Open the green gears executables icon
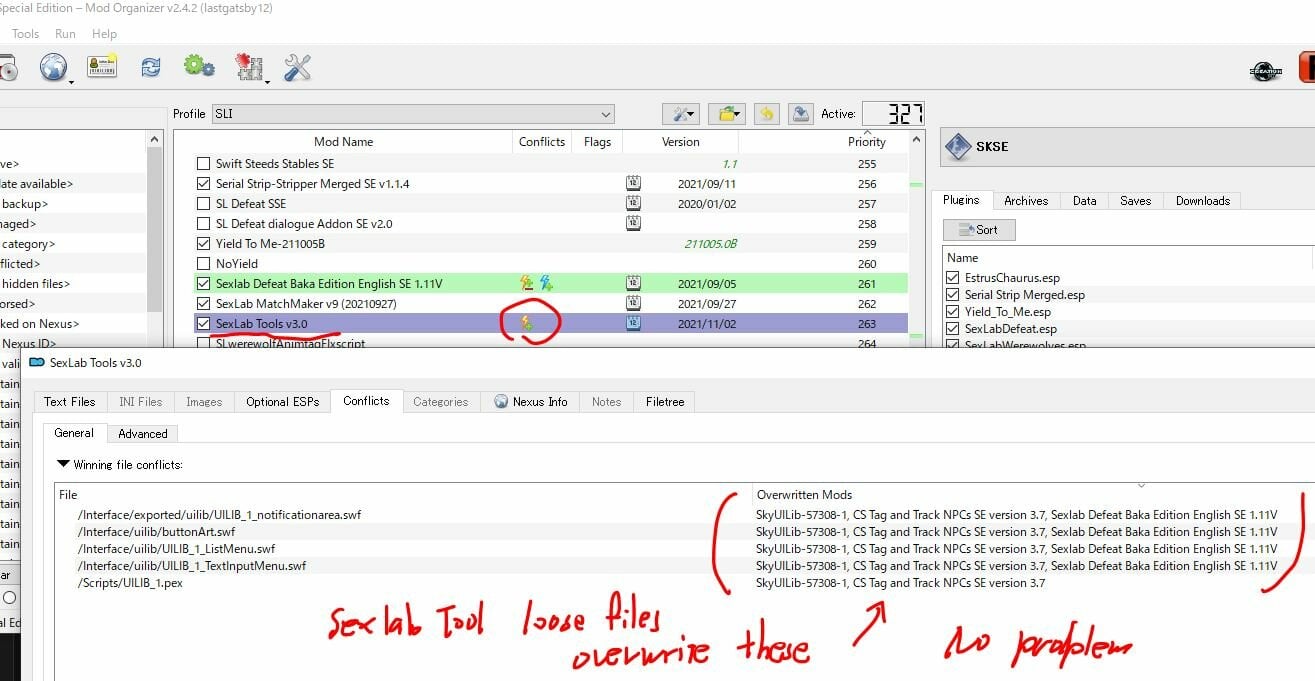 click(x=199, y=67)
